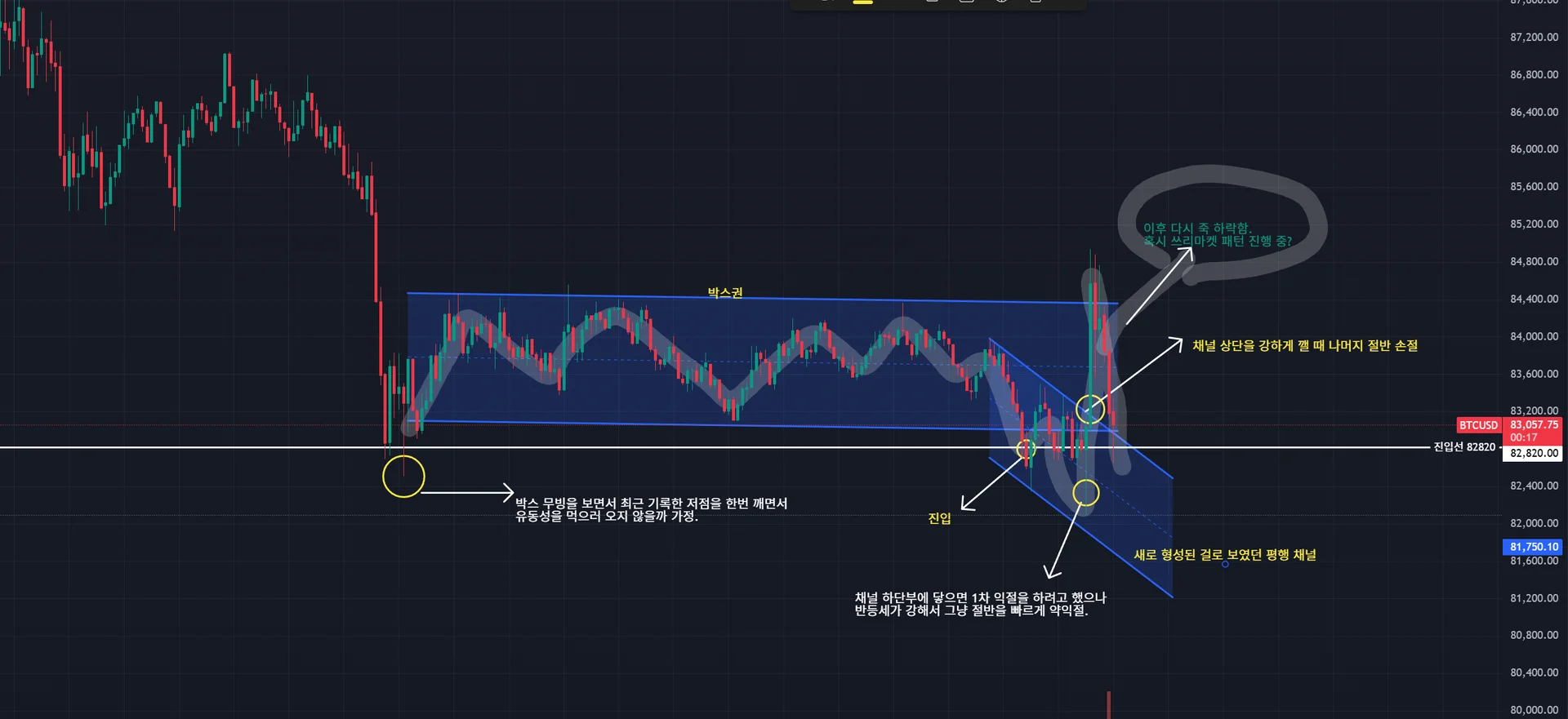This screenshot has width=1568, height=719.
Task: Select the '박스 무빙을 보면서' text note
Action: coord(651,510)
